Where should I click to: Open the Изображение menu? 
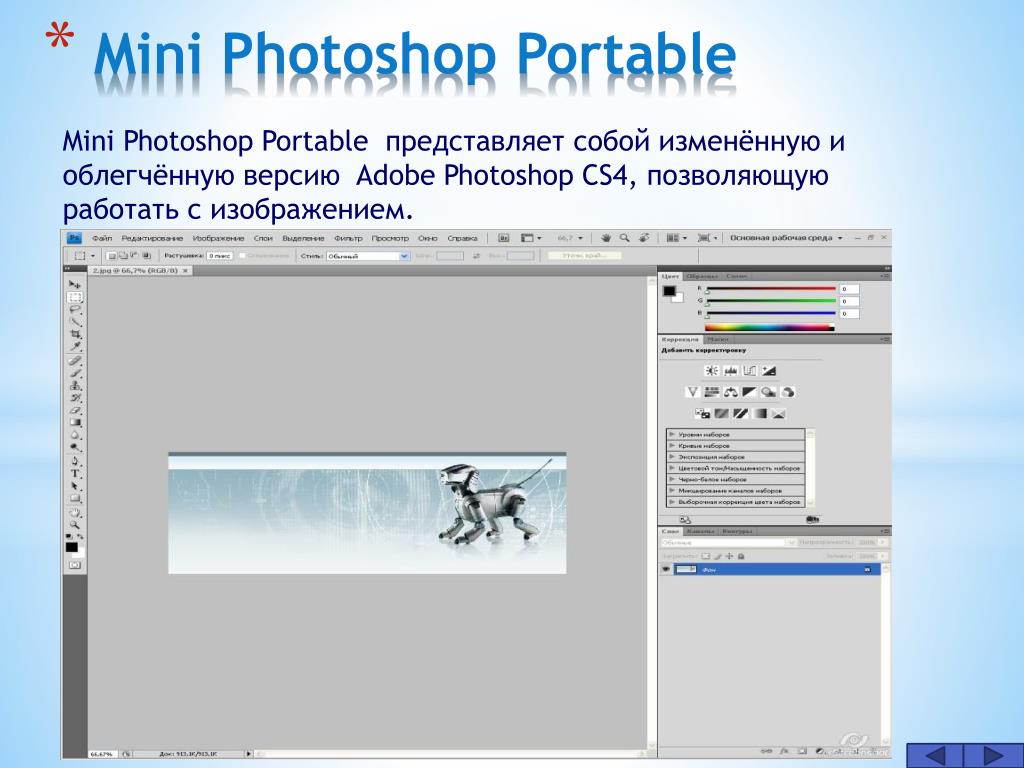(x=218, y=238)
